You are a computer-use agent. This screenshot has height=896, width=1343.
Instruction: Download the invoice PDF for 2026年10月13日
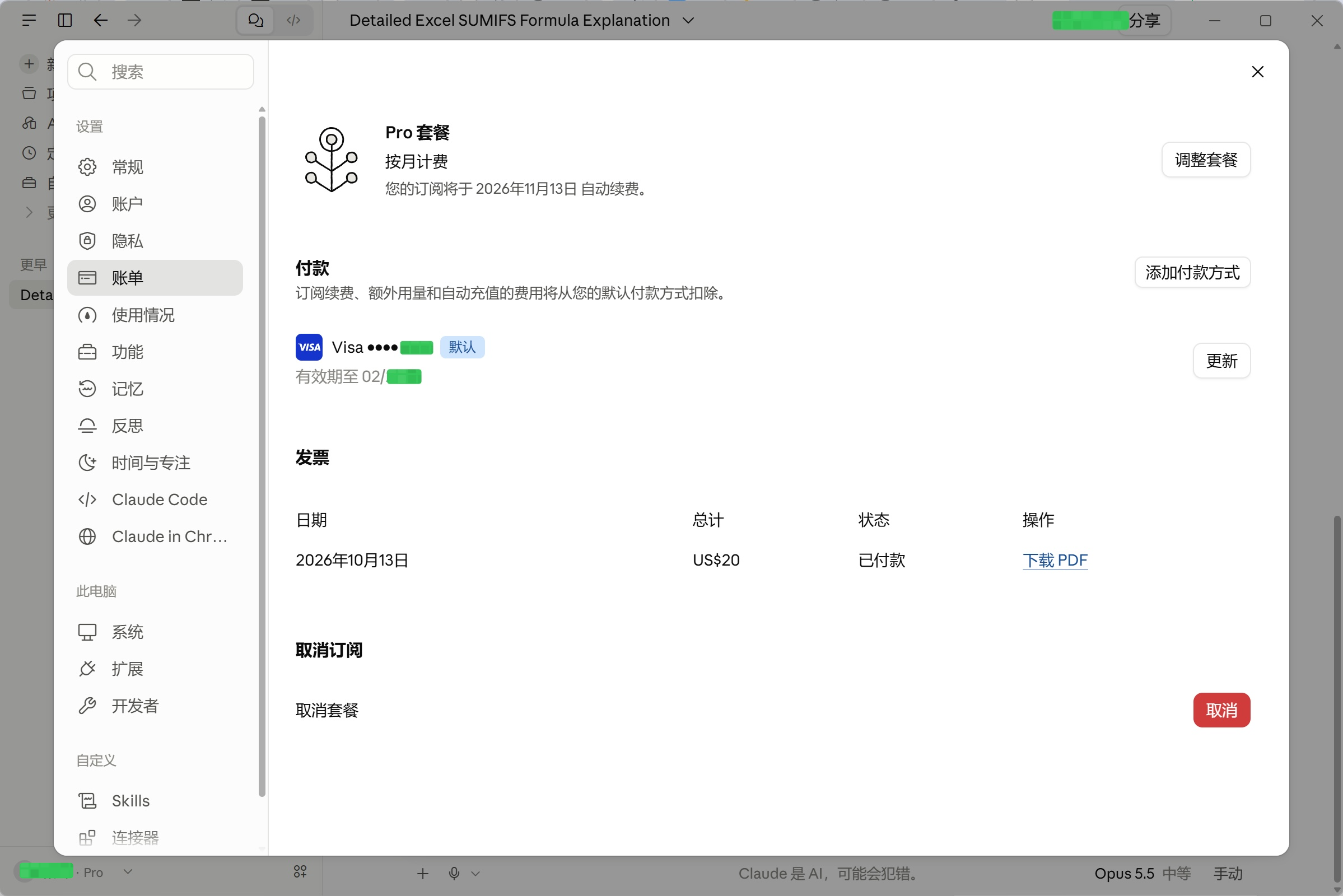(x=1055, y=560)
